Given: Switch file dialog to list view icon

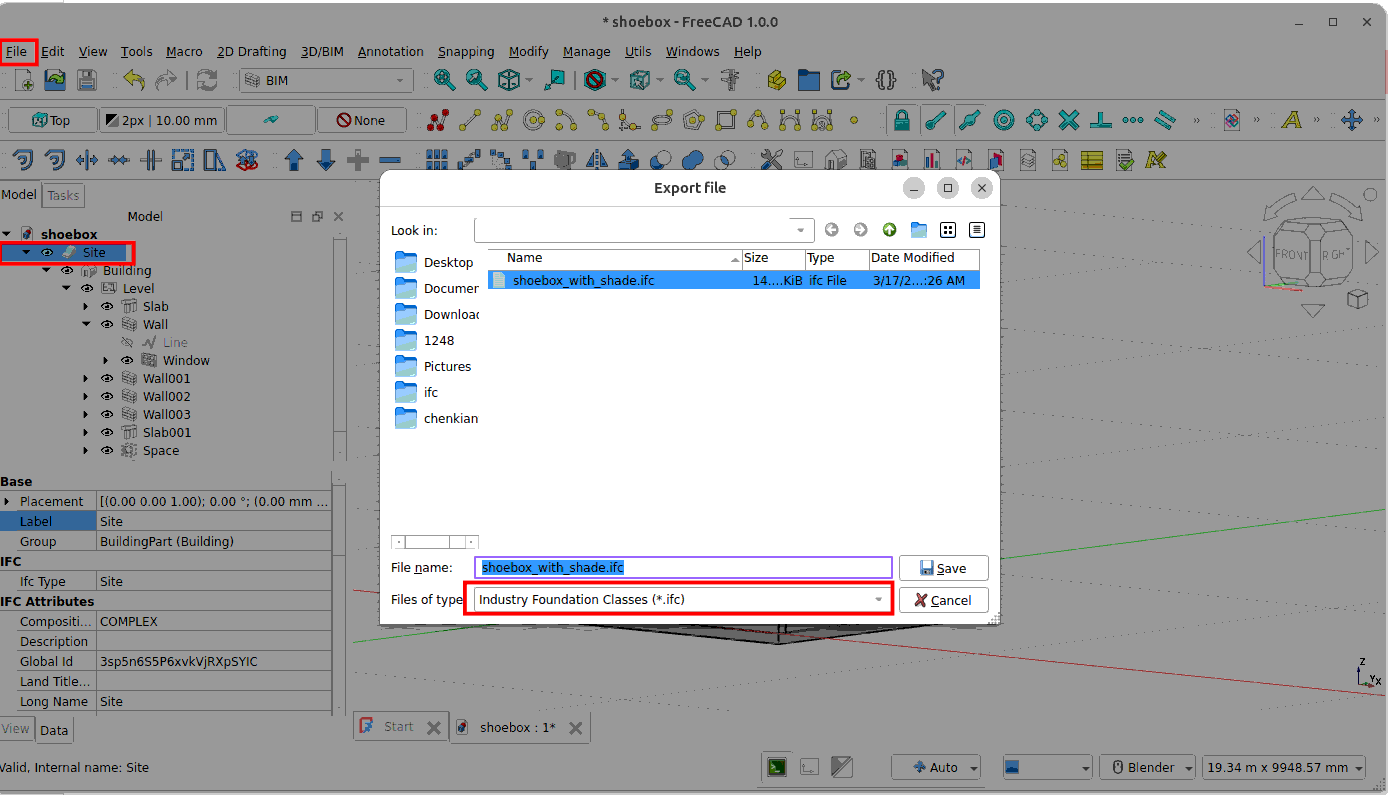Looking at the screenshot, I should 948,230.
